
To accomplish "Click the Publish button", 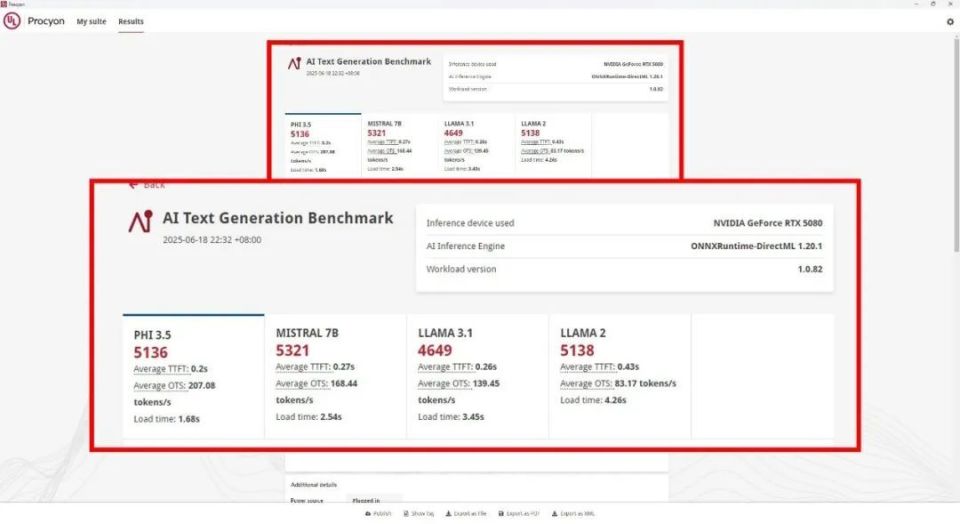I will 378,514.
